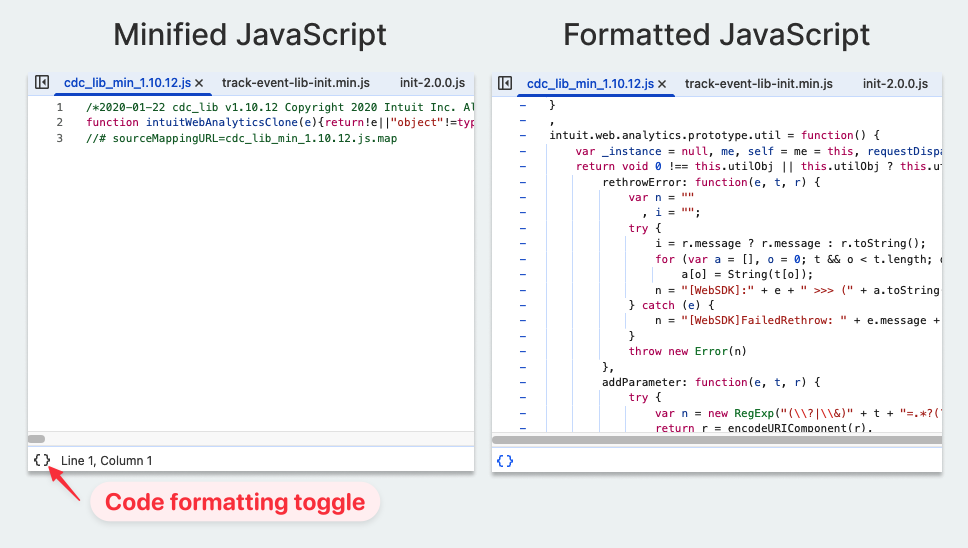This screenshot has height=548, width=968.
Task: Click '[WebSDK]FailedRethrow' string line
Action: [798, 320]
